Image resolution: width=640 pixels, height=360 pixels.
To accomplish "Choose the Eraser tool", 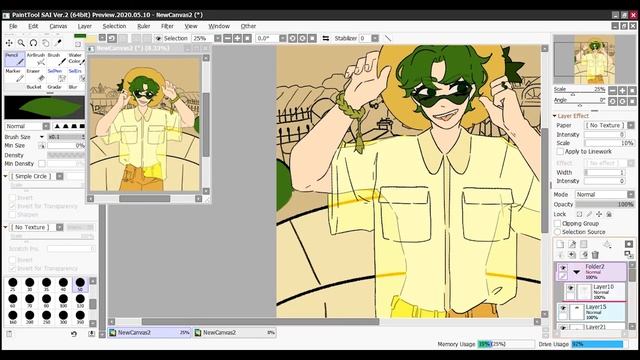I will tap(36, 75).
